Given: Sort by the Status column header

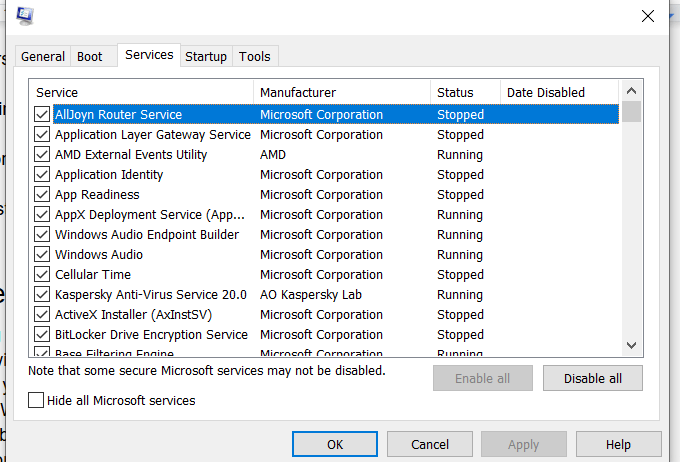Looking at the screenshot, I should 465,92.
